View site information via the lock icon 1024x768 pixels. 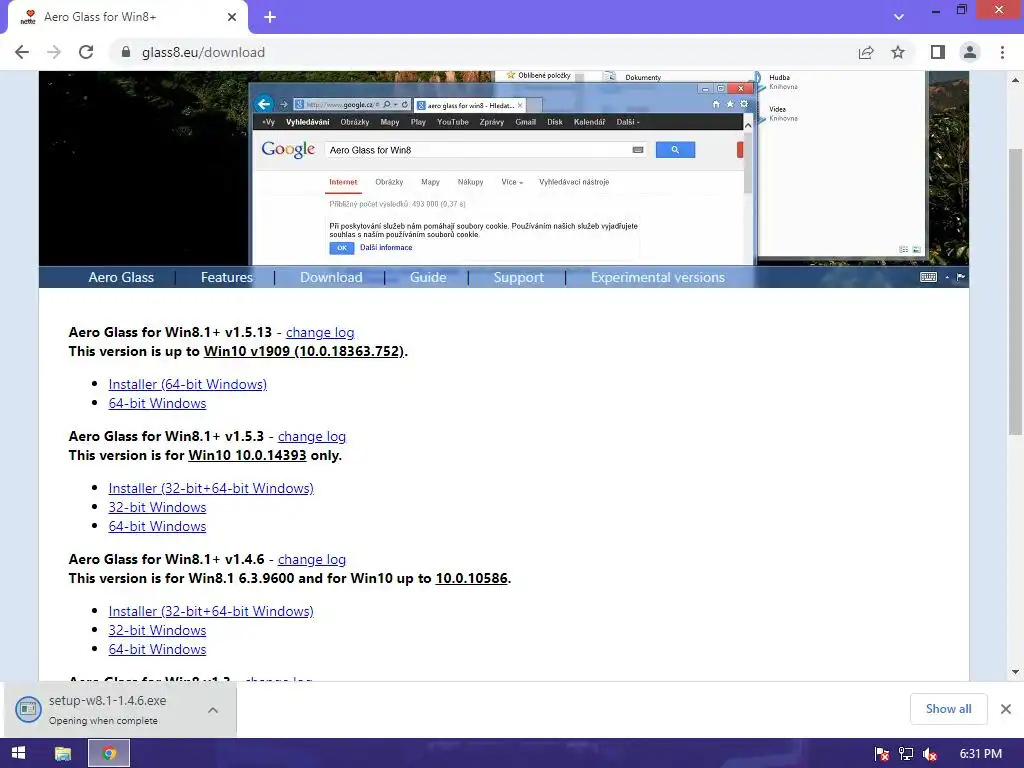coord(126,52)
